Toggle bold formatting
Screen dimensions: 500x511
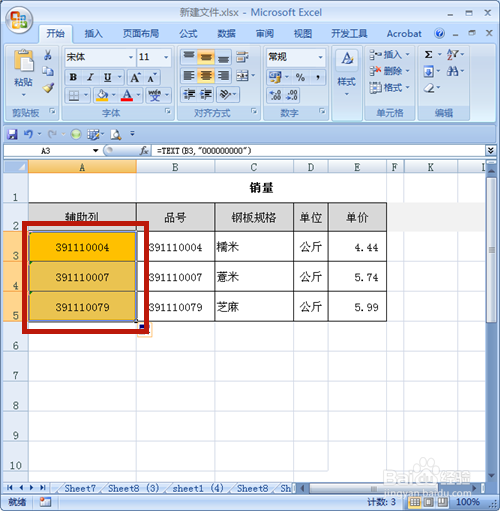pos(73,77)
